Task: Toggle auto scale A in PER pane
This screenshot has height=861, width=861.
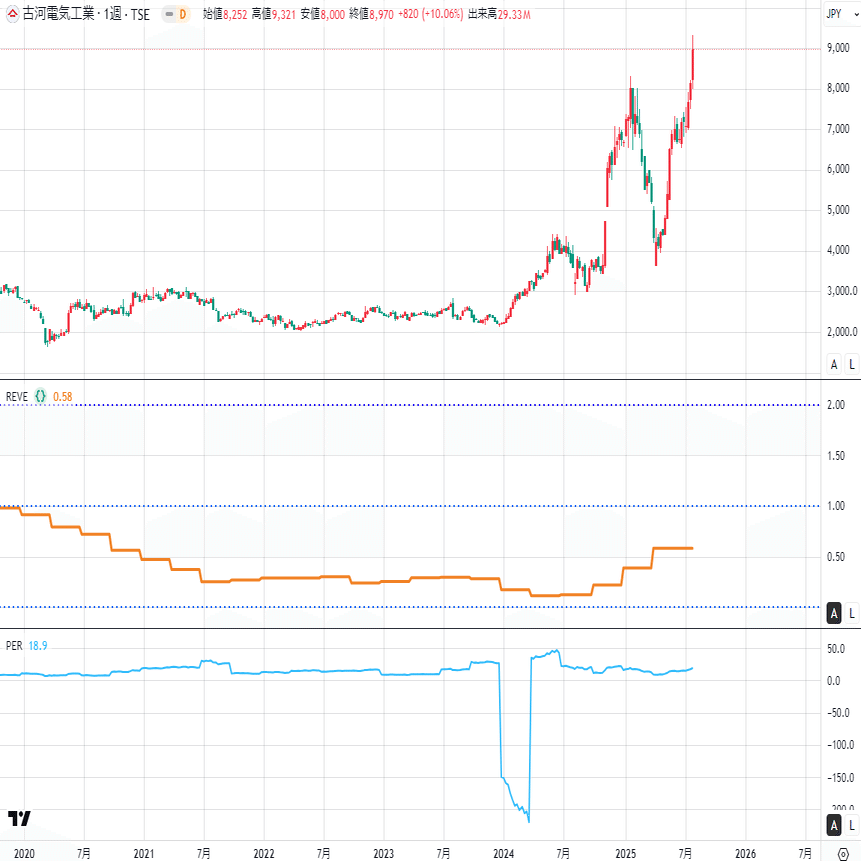Action: (x=834, y=825)
